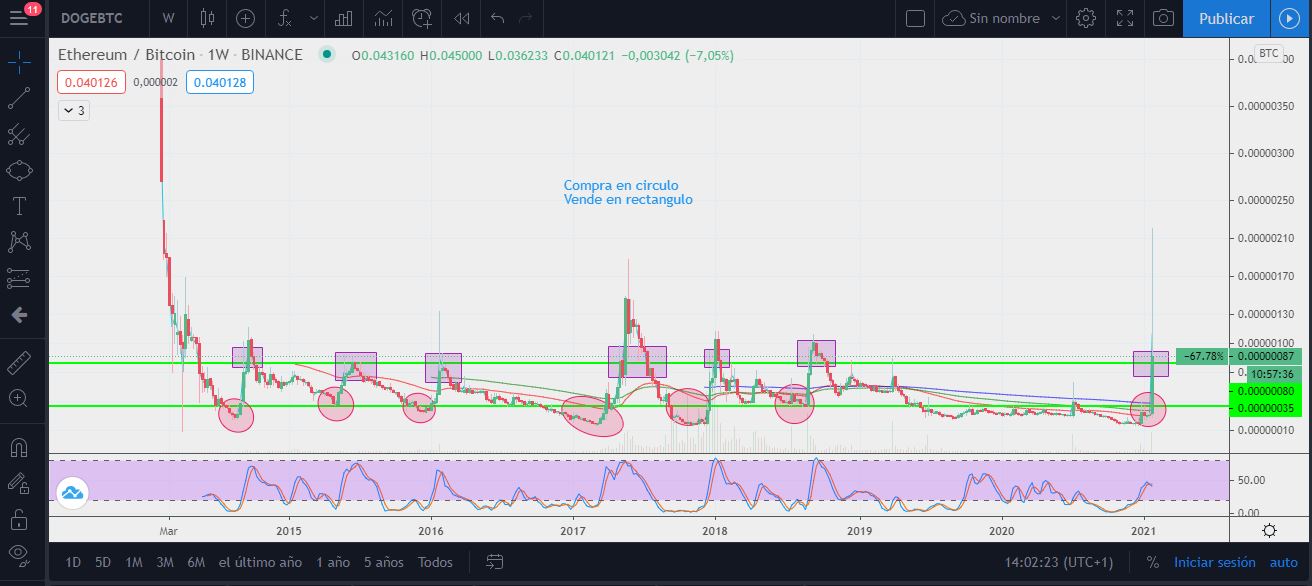Toggle percent scale on price axis

(1153, 562)
